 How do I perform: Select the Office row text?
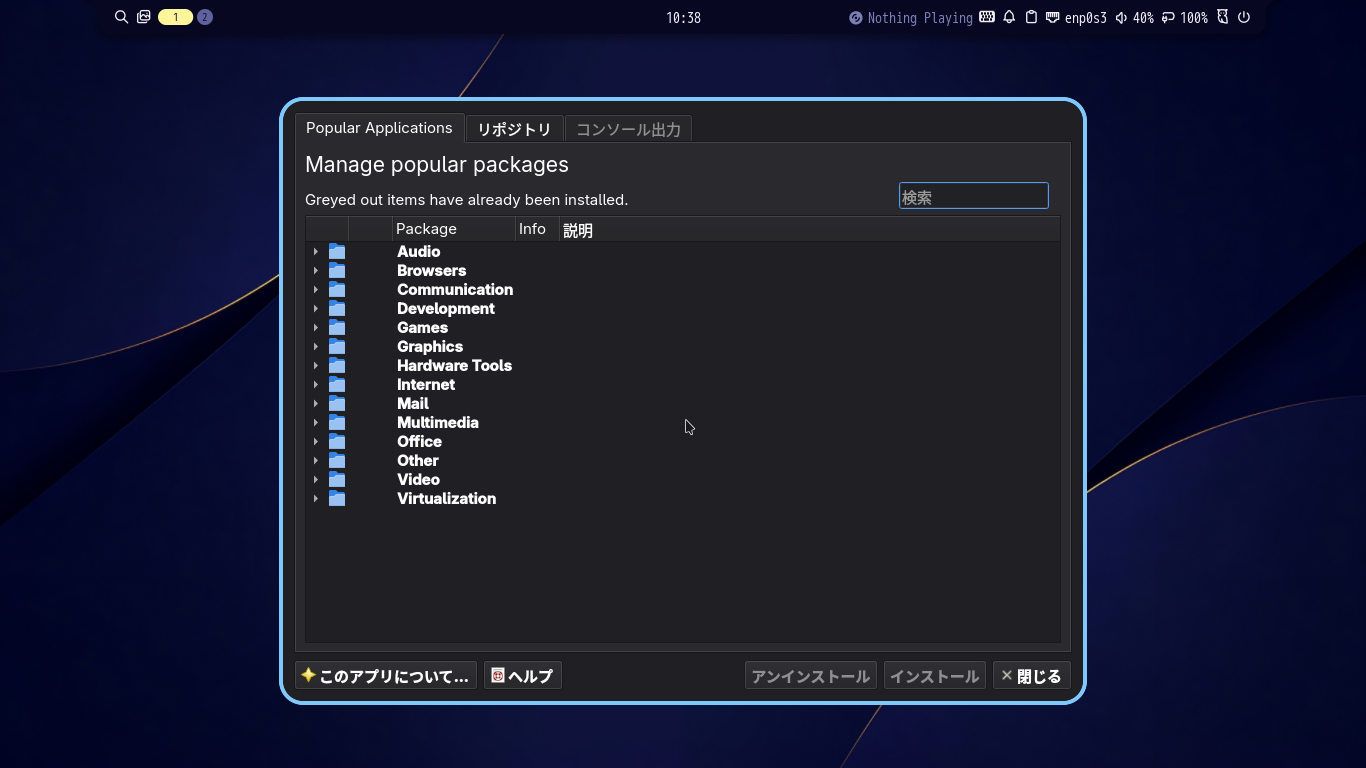point(419,442)
